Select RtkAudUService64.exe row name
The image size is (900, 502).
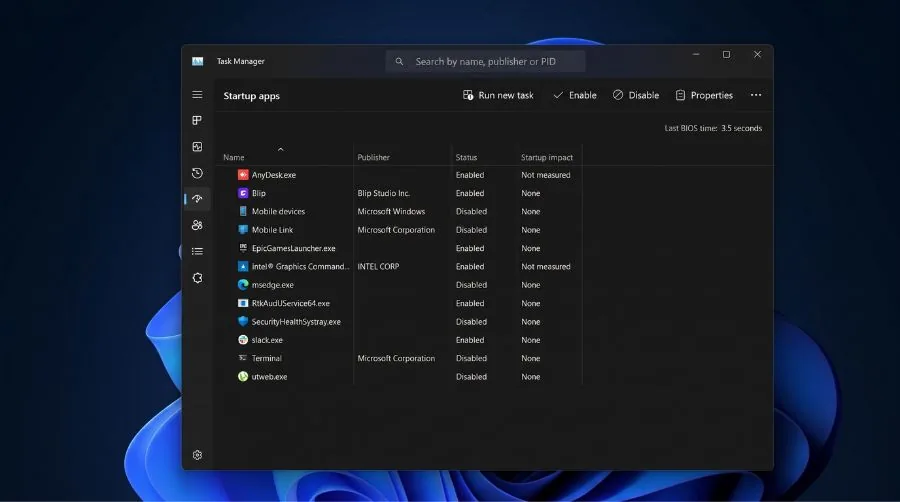click(x=290, y=303)
